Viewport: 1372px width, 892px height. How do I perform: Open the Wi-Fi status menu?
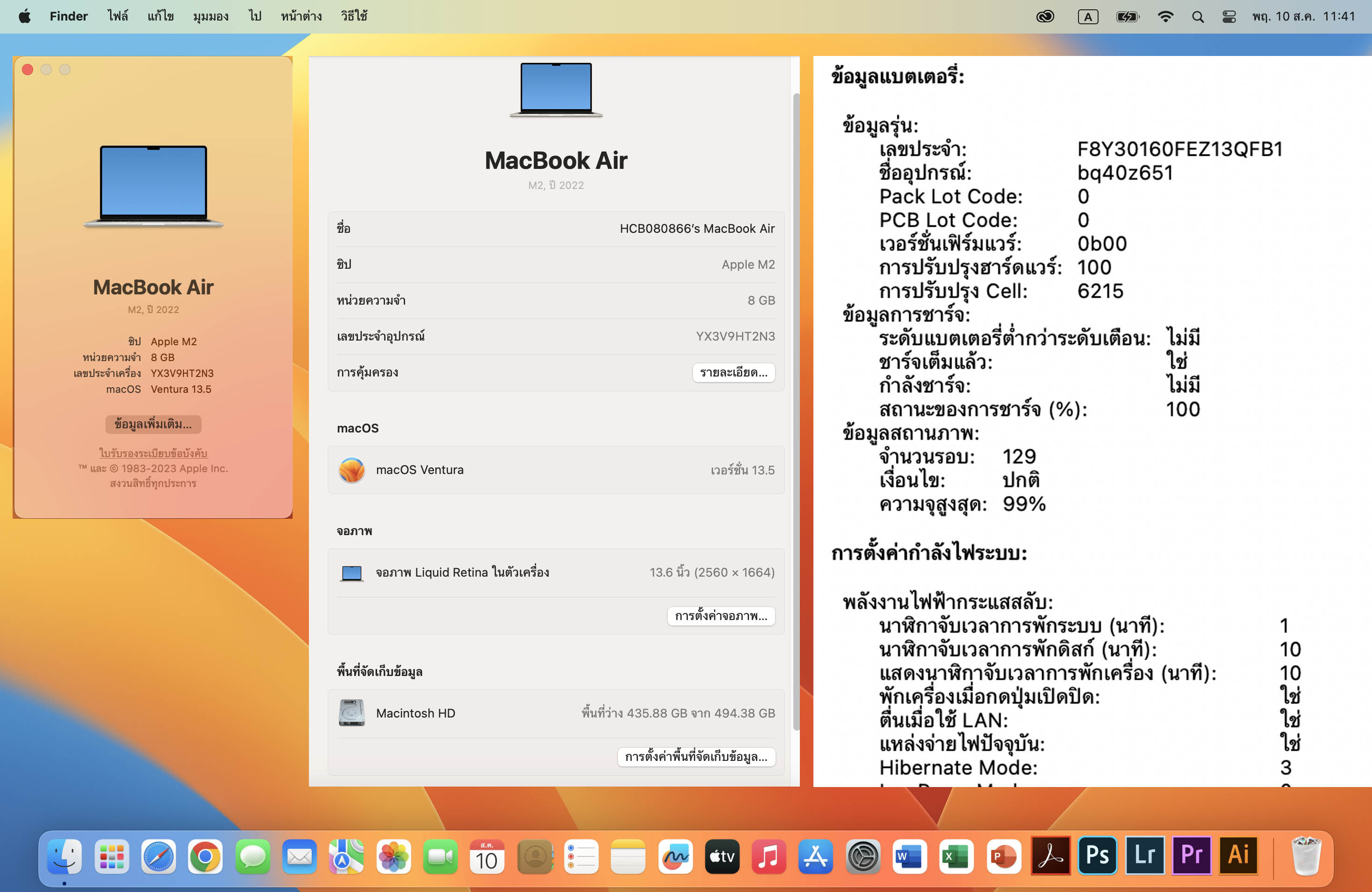click(x=1165, y=17)
